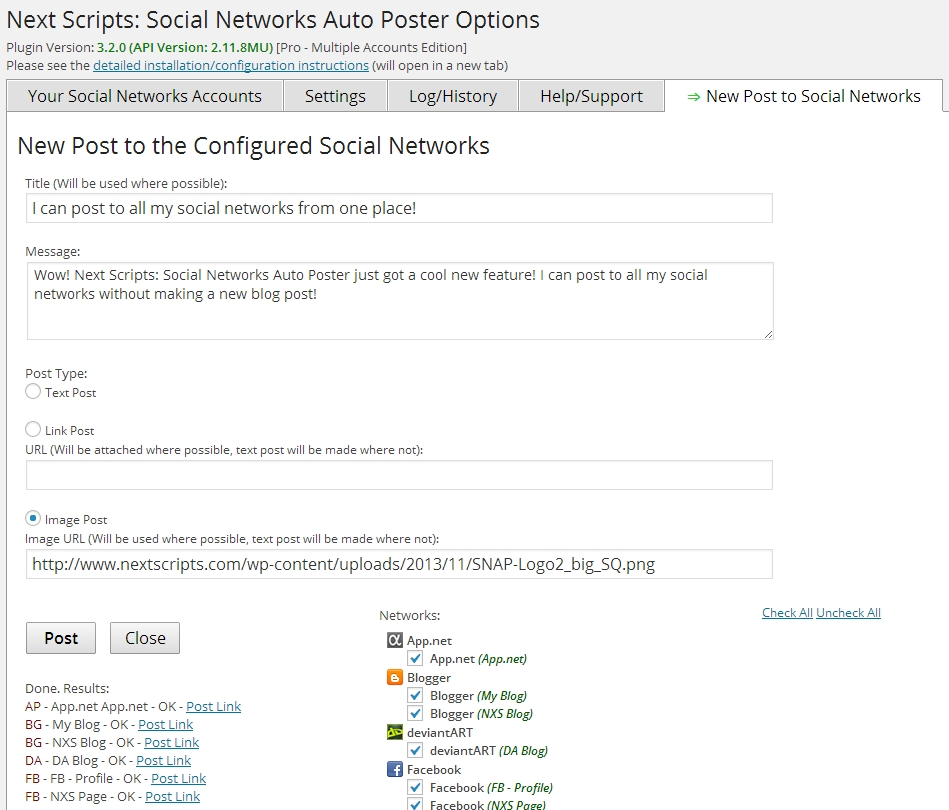
Task: Click the deviantART network icon
Action: tap(395, 733)
